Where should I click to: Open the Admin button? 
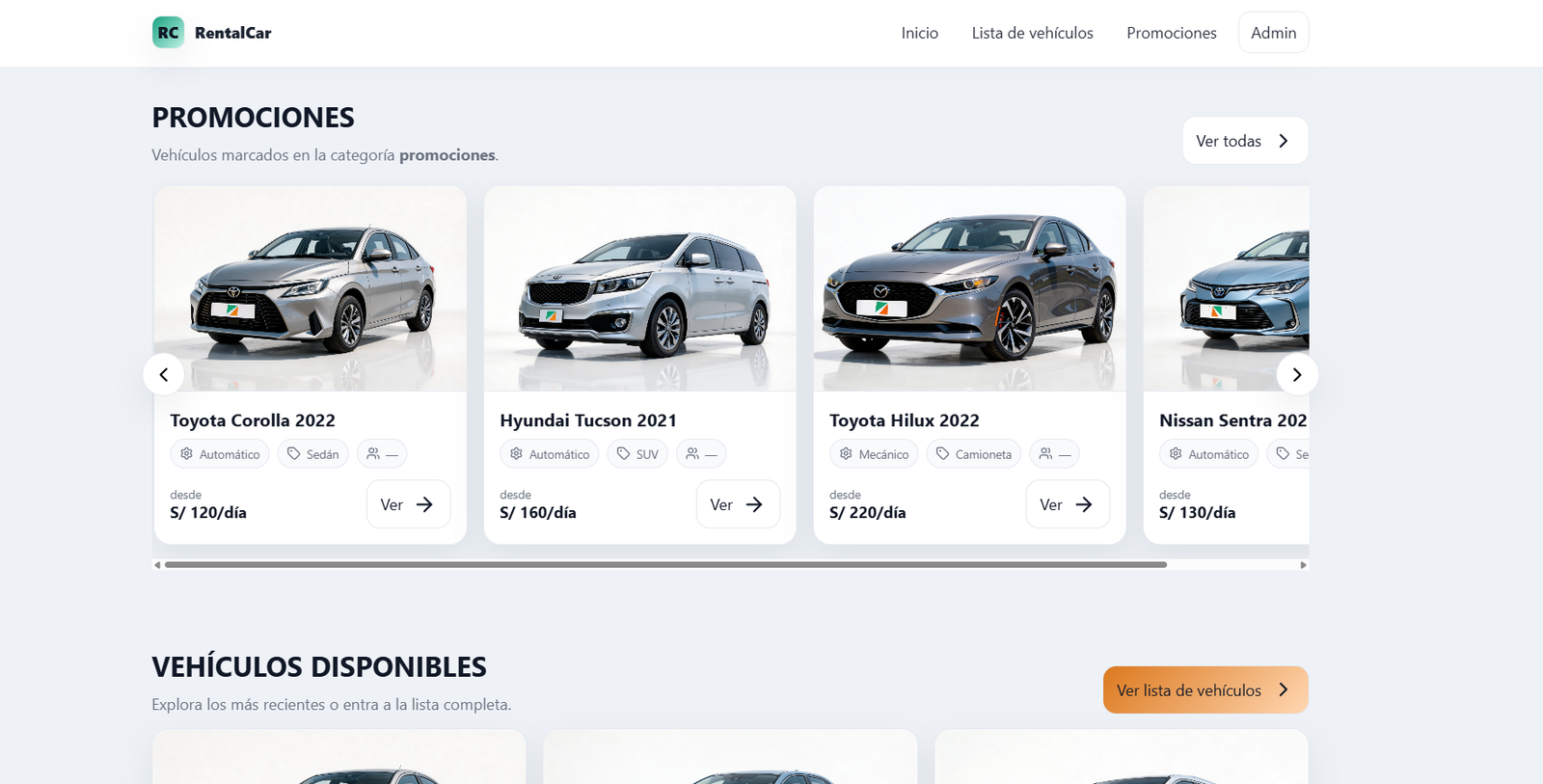point(1273,33)
